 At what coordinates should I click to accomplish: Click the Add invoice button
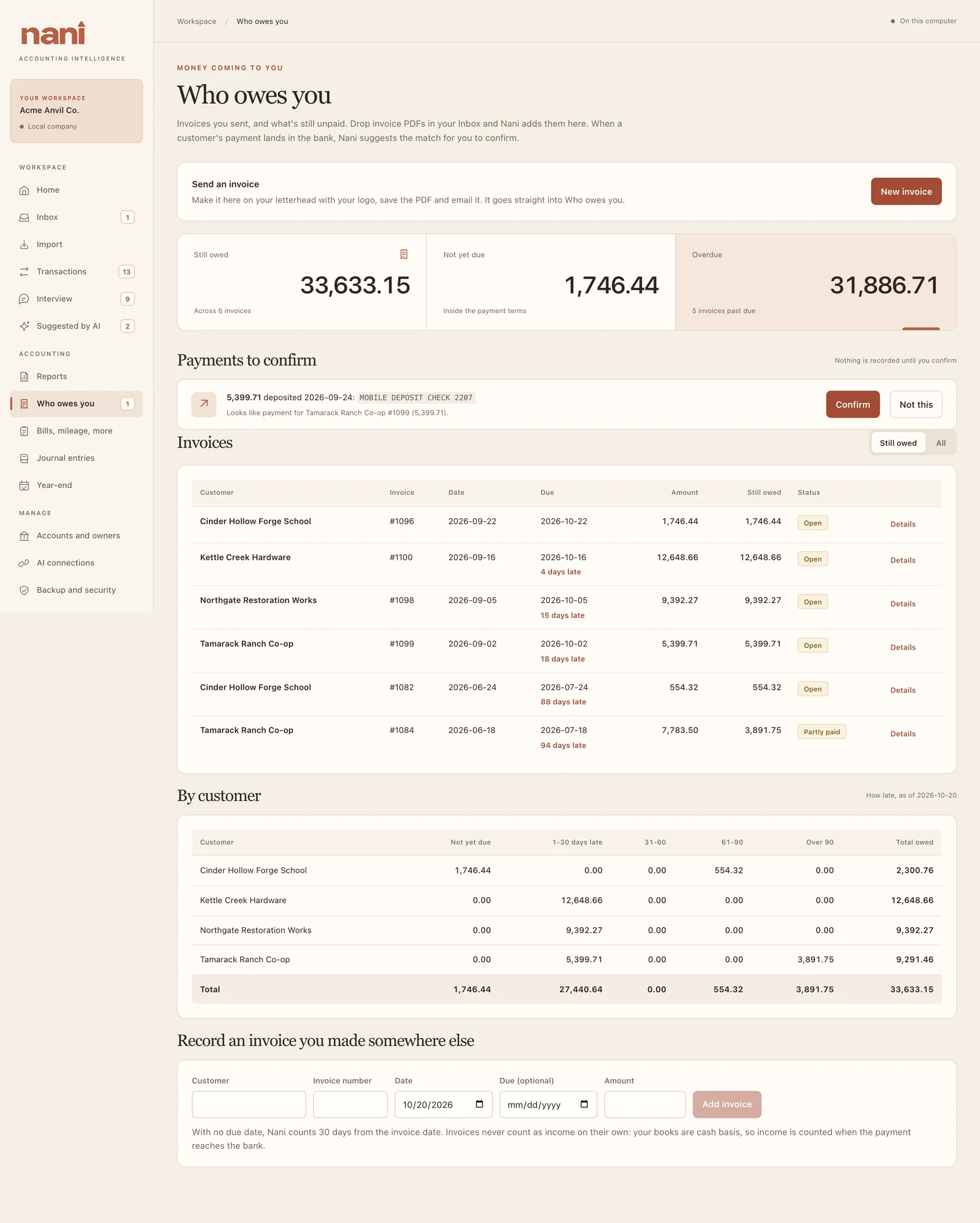coord(726,1104)
